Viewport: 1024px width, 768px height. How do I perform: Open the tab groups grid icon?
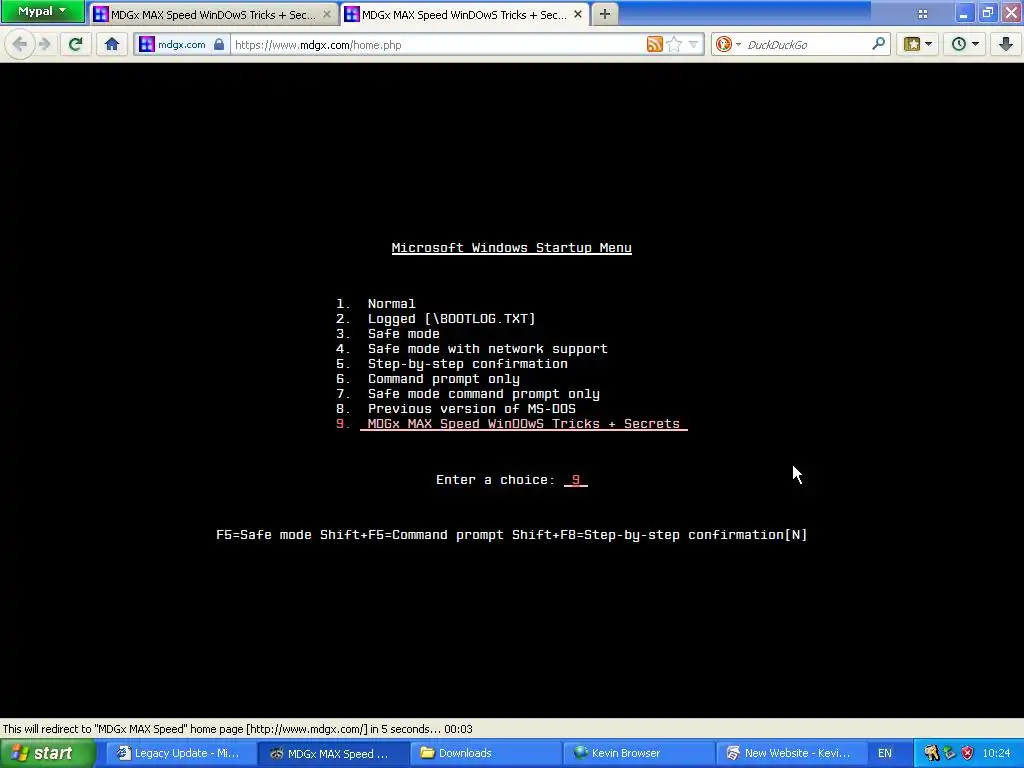(922, 14)
